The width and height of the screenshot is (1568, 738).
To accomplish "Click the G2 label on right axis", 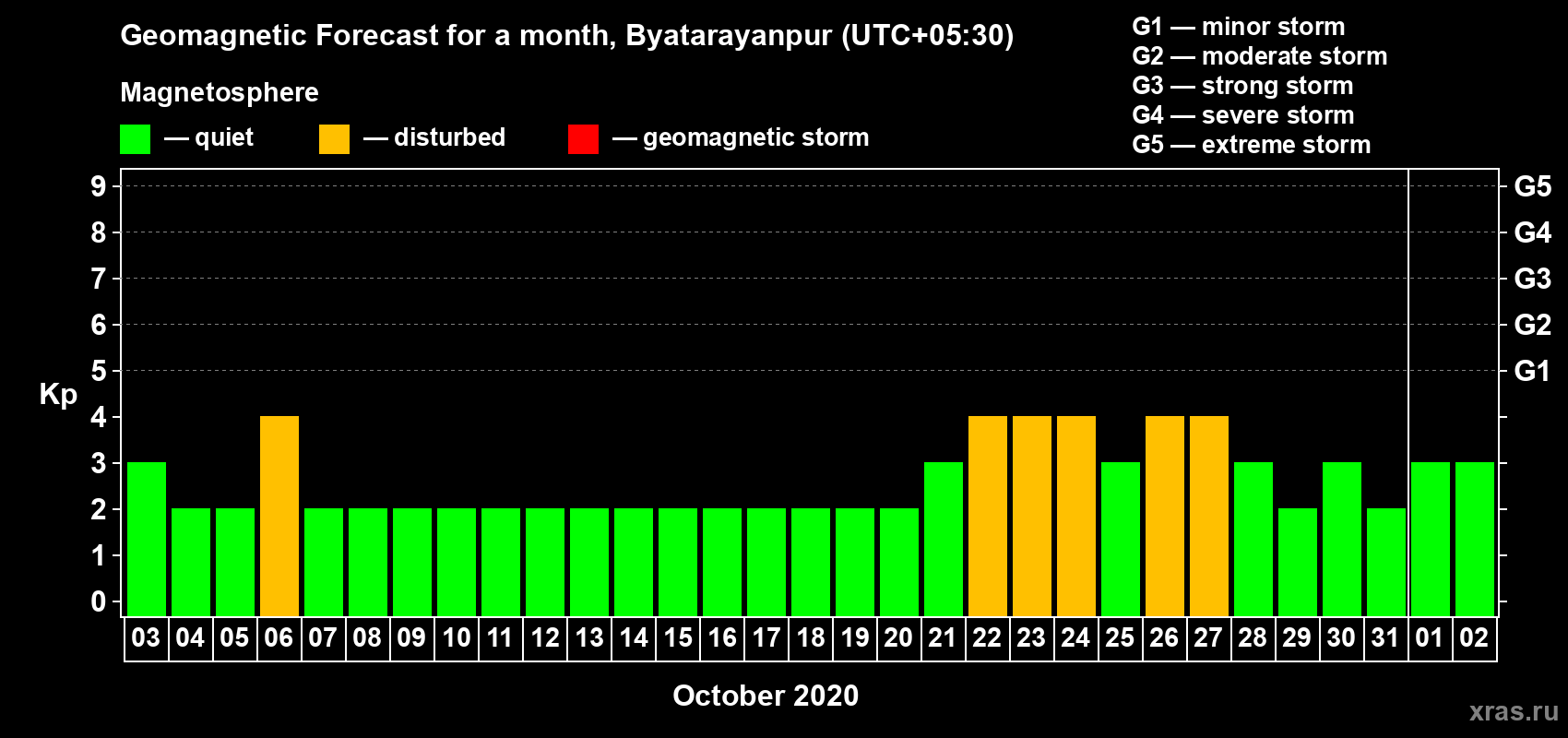I will coord(1532,325).
